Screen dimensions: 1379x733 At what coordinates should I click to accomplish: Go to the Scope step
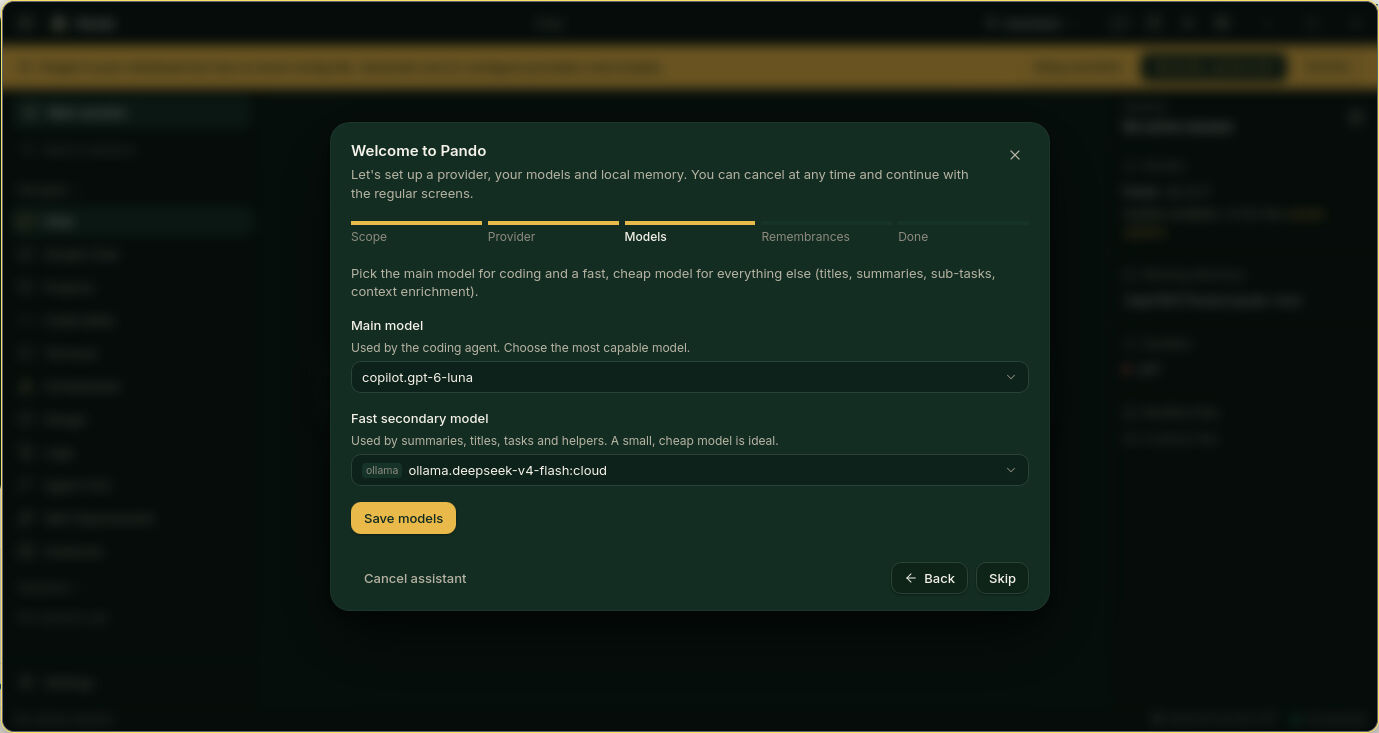tap(416, 233)
